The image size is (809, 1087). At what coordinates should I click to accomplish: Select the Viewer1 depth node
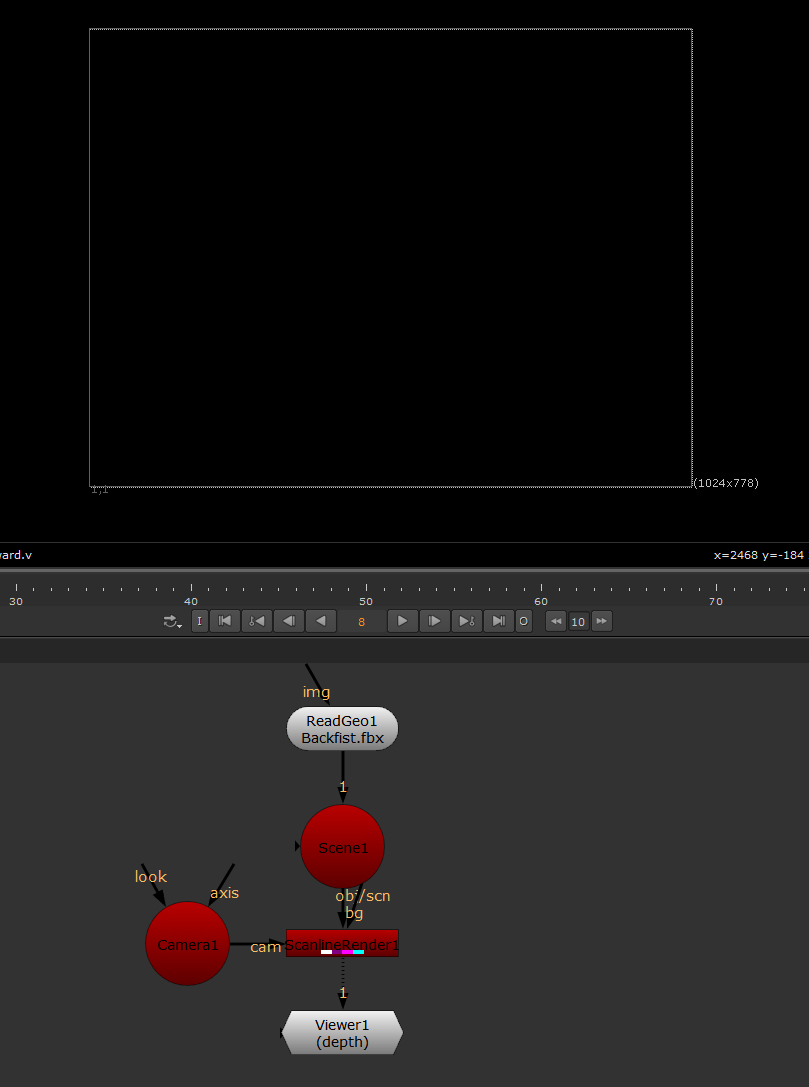[342, 1033]
